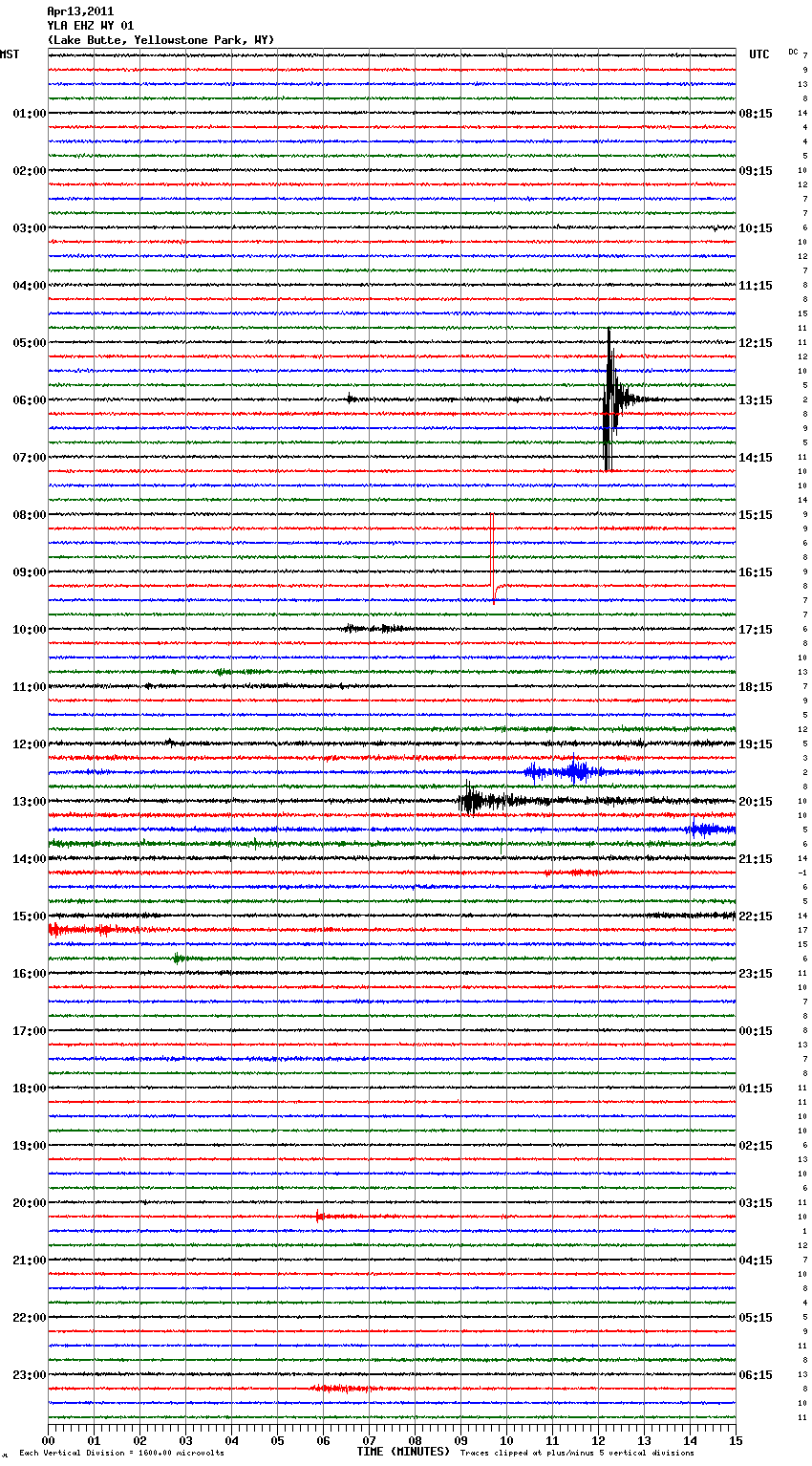Viewport: 812px width, 1466px height.
Task: Select the 17:00 MST time label
Action: click(30, 1031)
